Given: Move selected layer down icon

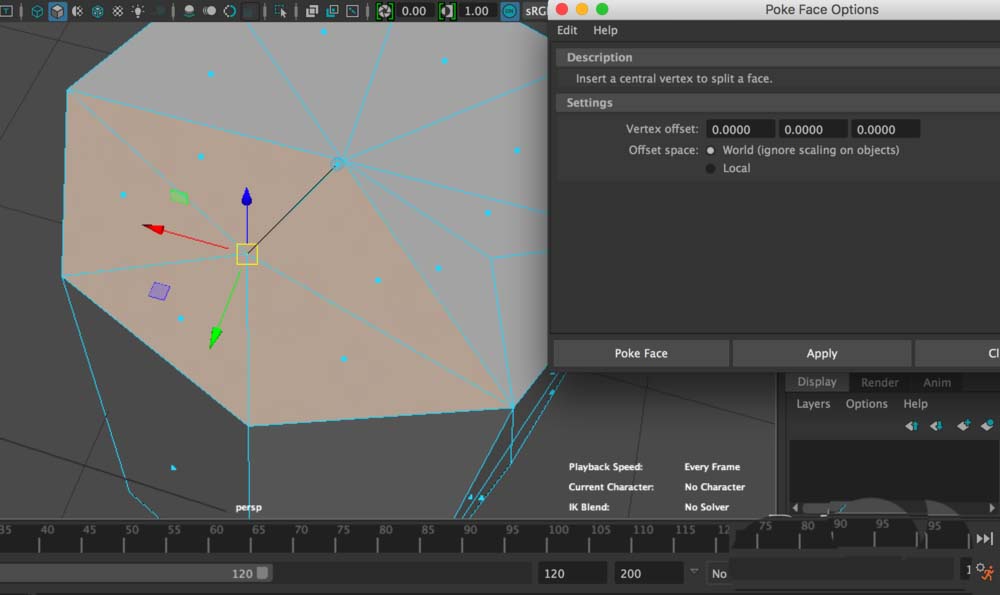Looking at the screenshot, I should (936, 425).
